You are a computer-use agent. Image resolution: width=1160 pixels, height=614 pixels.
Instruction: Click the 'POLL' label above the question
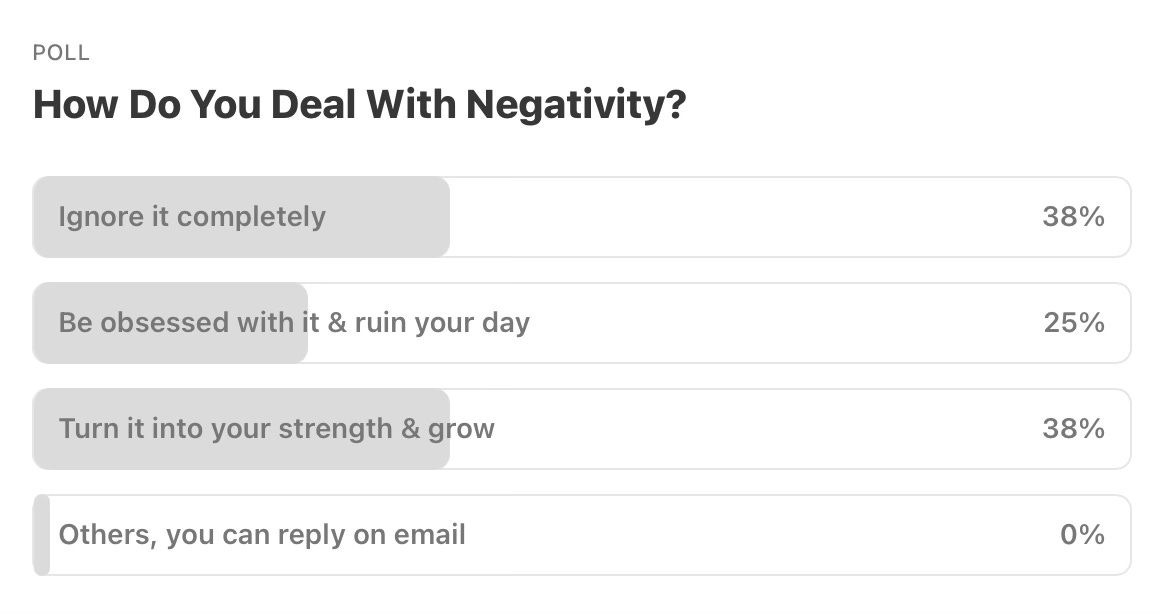pos(61,54)
